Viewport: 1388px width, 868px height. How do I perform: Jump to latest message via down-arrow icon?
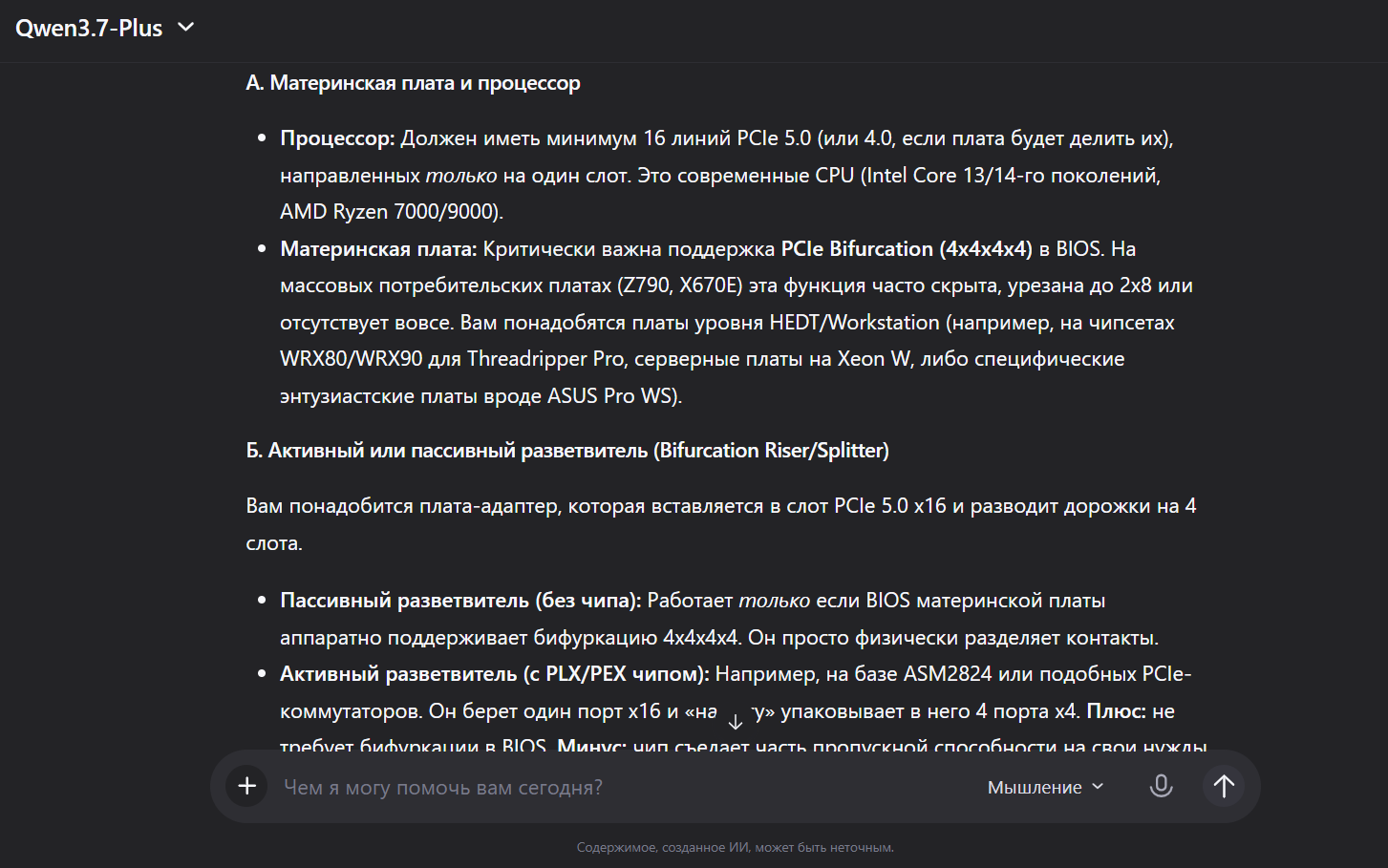(x=735, y=722)
